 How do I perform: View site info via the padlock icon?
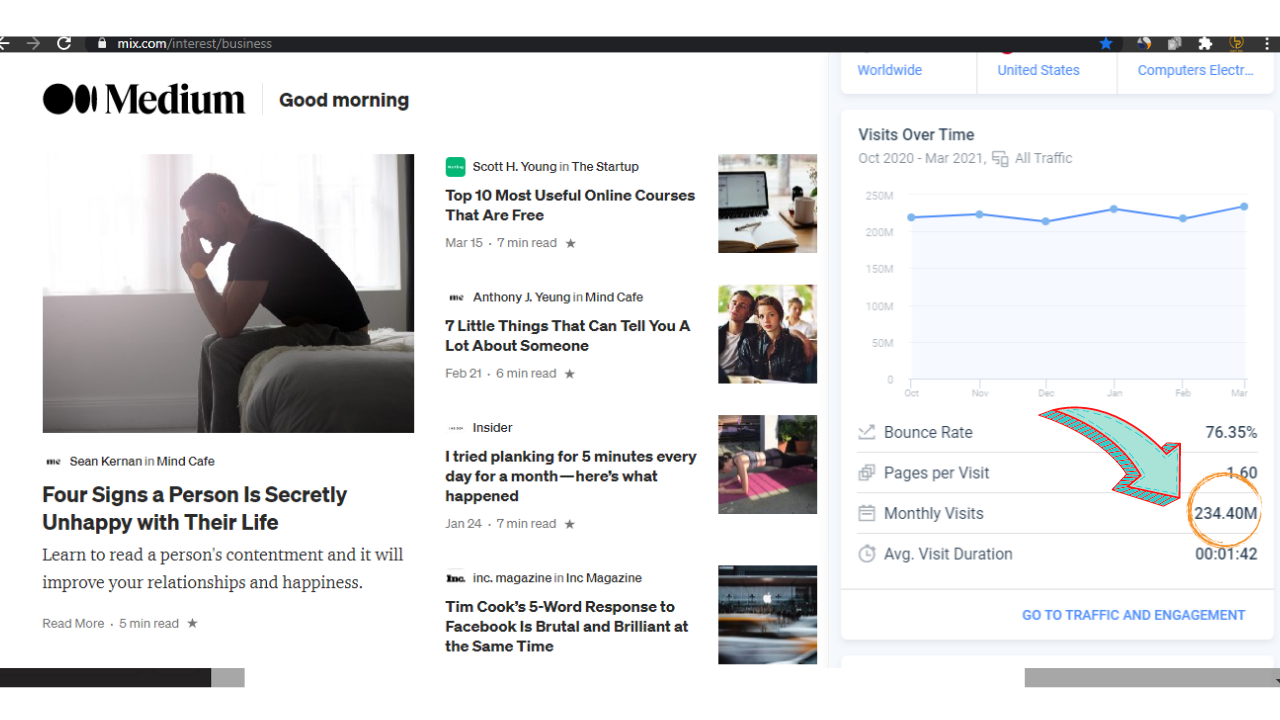point(102,44)
